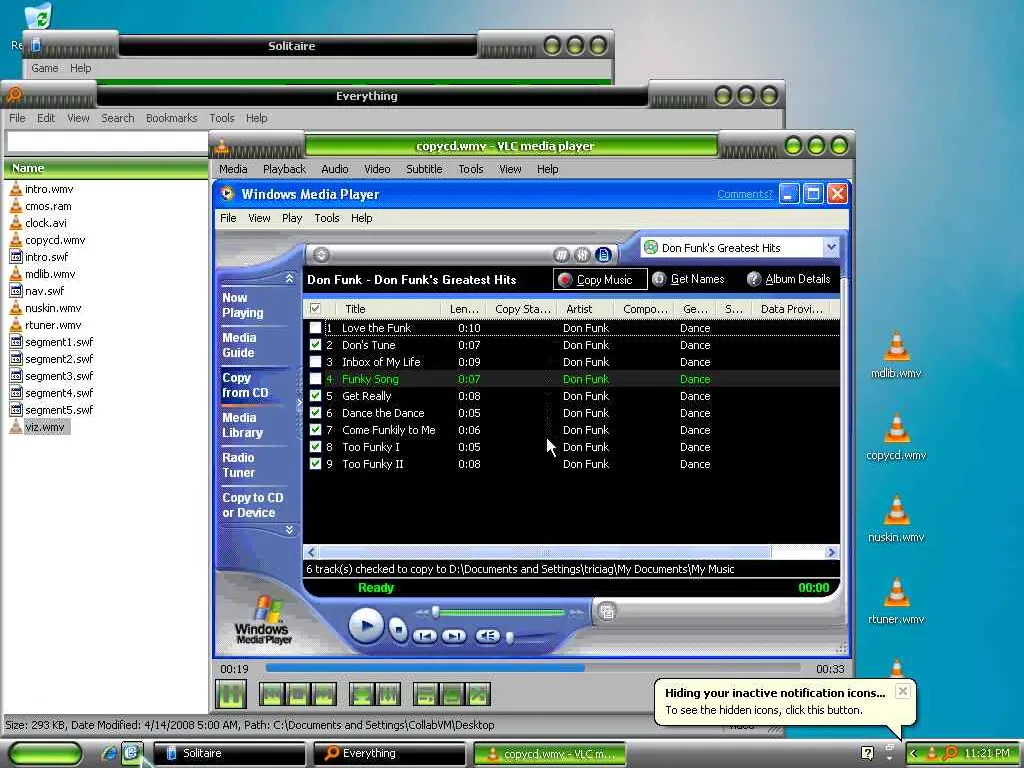Close the notification icons balloon
This screenshot has height=768, width=1024.
pos(903,691)
